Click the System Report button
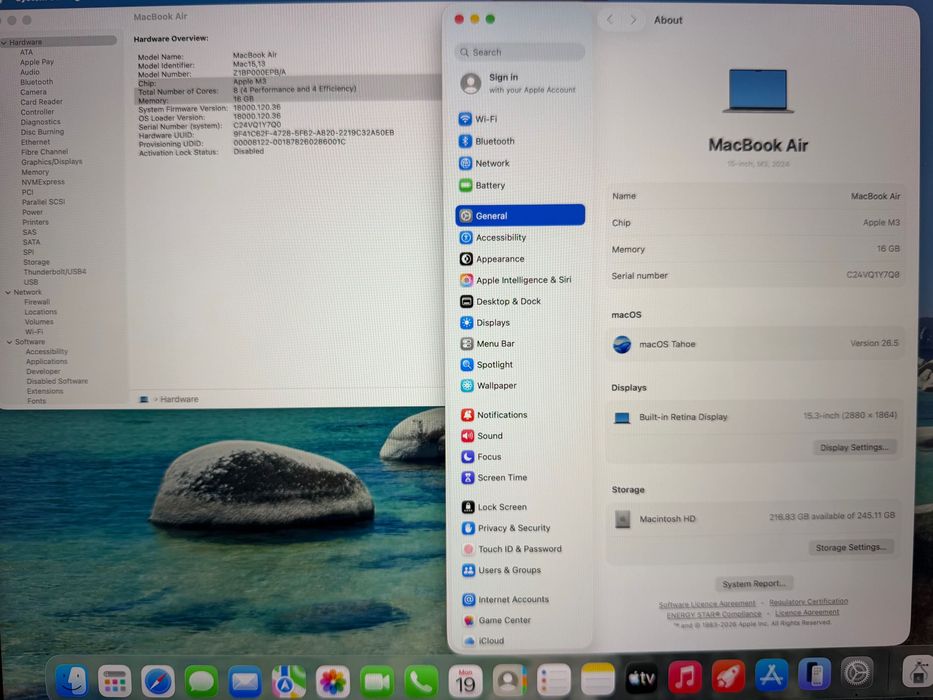933x700 pixels. 754,584
